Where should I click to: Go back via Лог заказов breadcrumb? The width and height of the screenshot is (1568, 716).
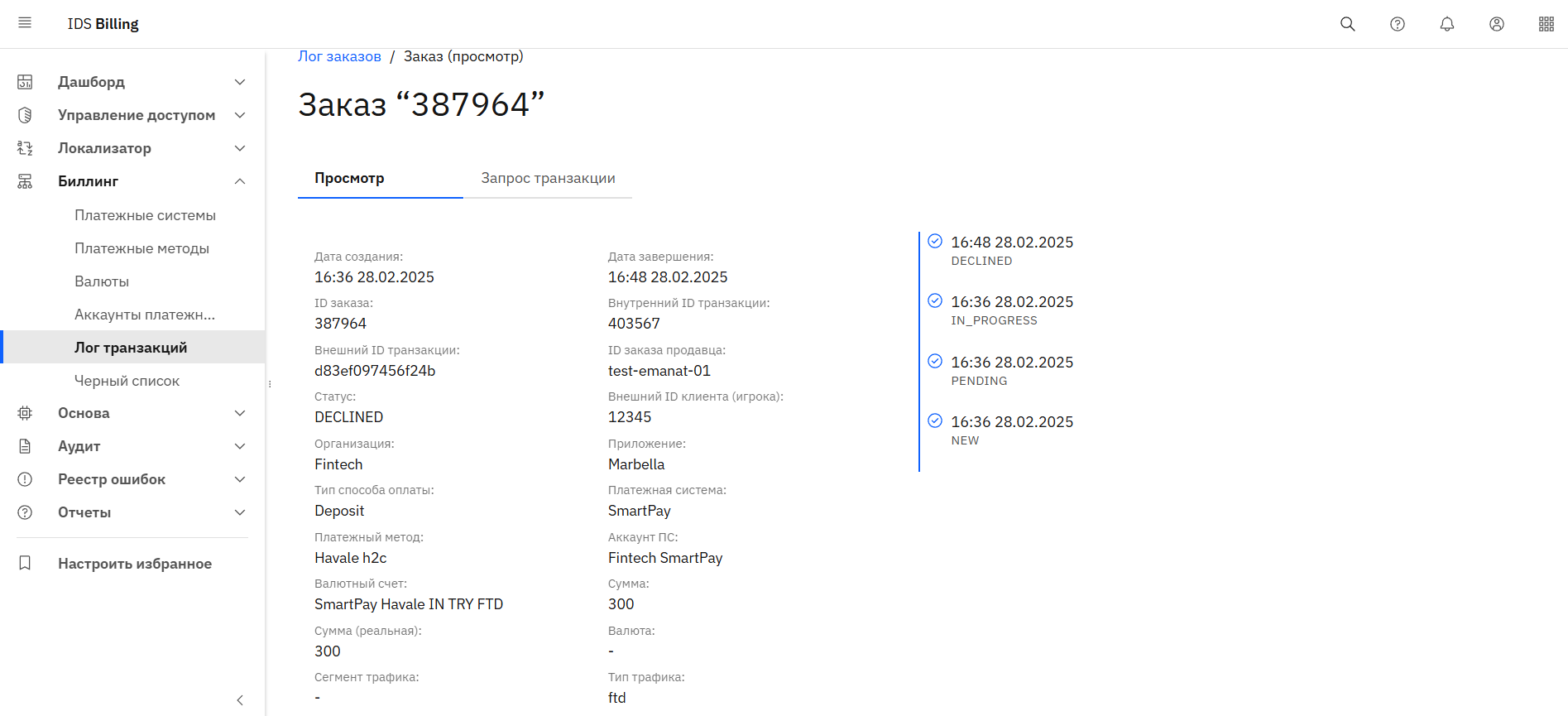(x=339, y=56)
